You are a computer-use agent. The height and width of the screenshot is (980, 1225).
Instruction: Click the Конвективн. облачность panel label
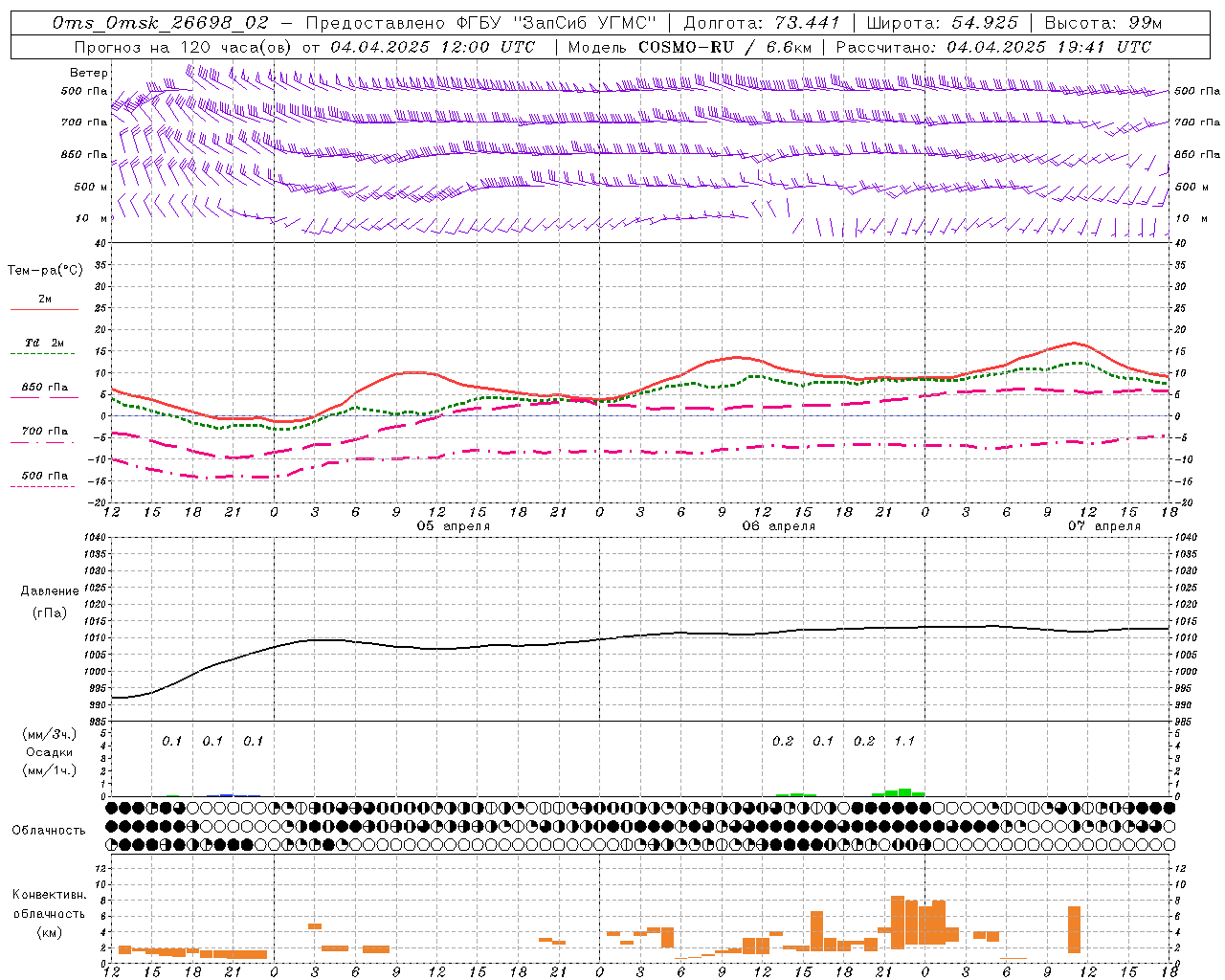click(x=49, y=904)
